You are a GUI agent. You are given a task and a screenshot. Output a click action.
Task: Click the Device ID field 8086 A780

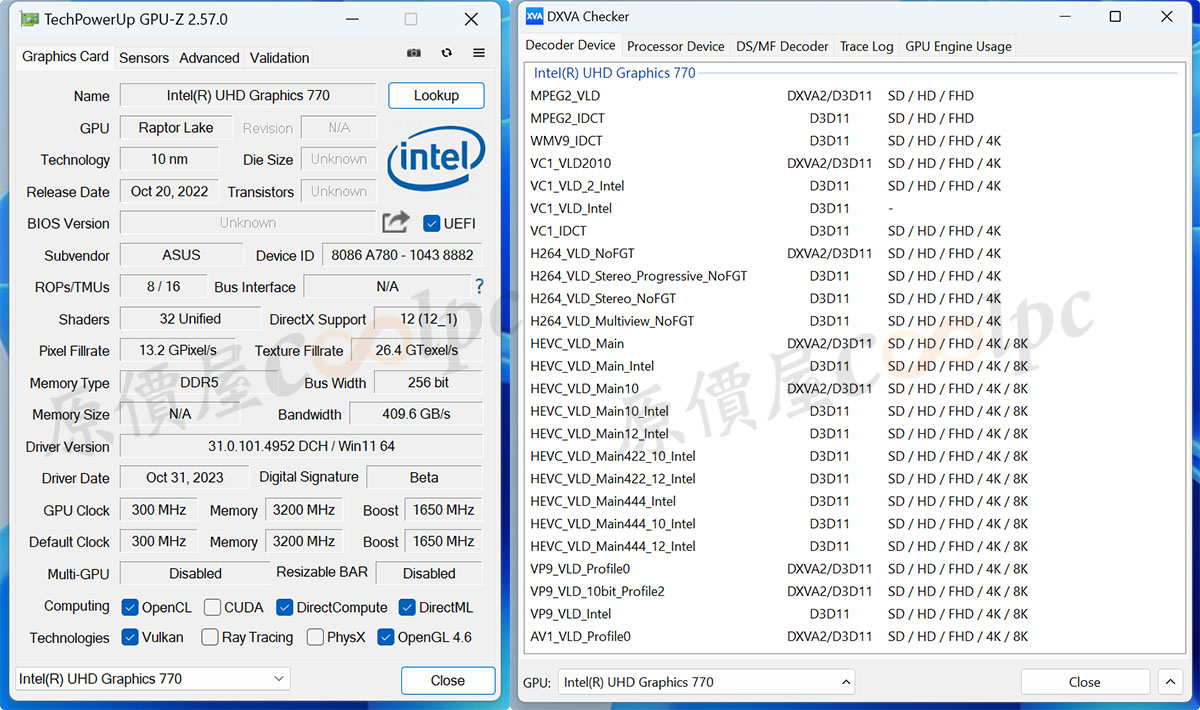tap(403, 255)
